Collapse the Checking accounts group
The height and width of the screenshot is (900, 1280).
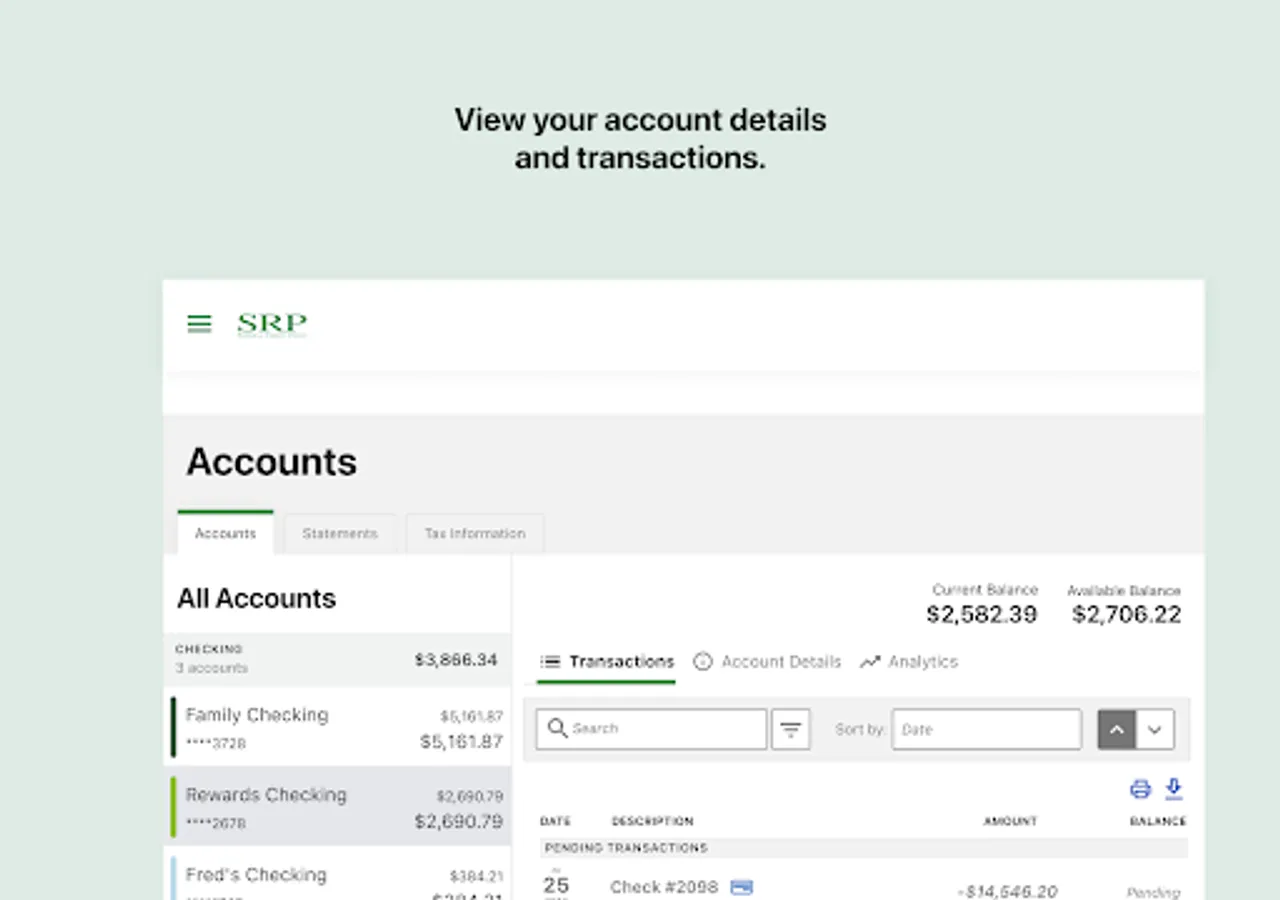337,659
